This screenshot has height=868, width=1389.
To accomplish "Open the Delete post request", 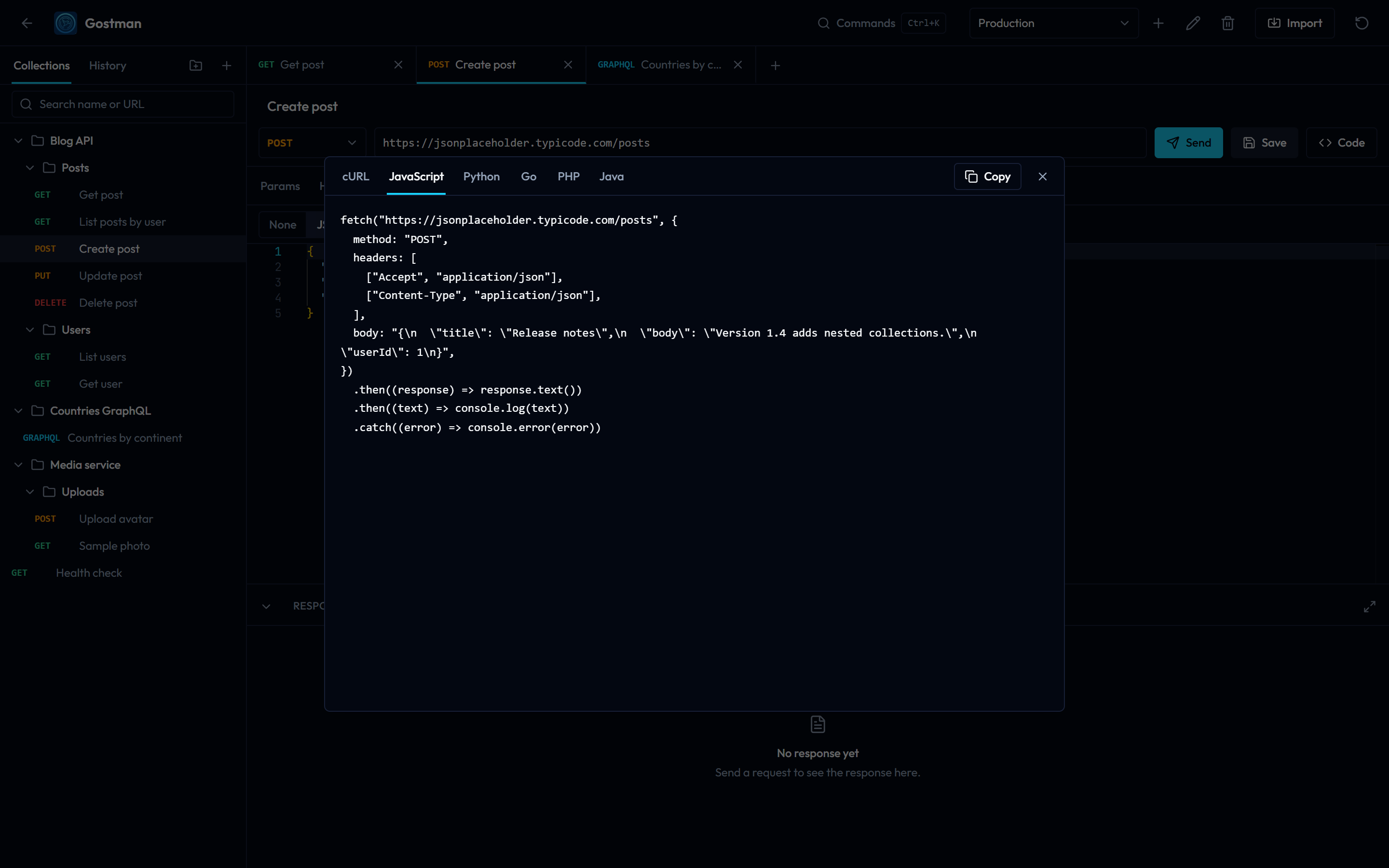I will [123, 302].
